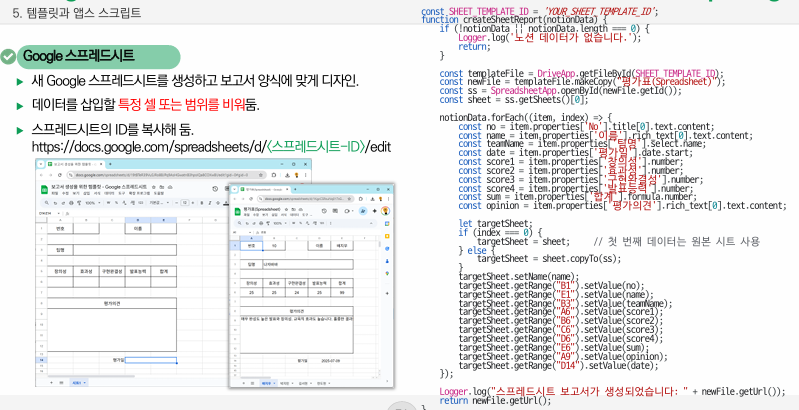The width and height of the screenshot is (799, 410).
Task: Select the 평가의견 header cell in the template window
Action: coord(112,303)
